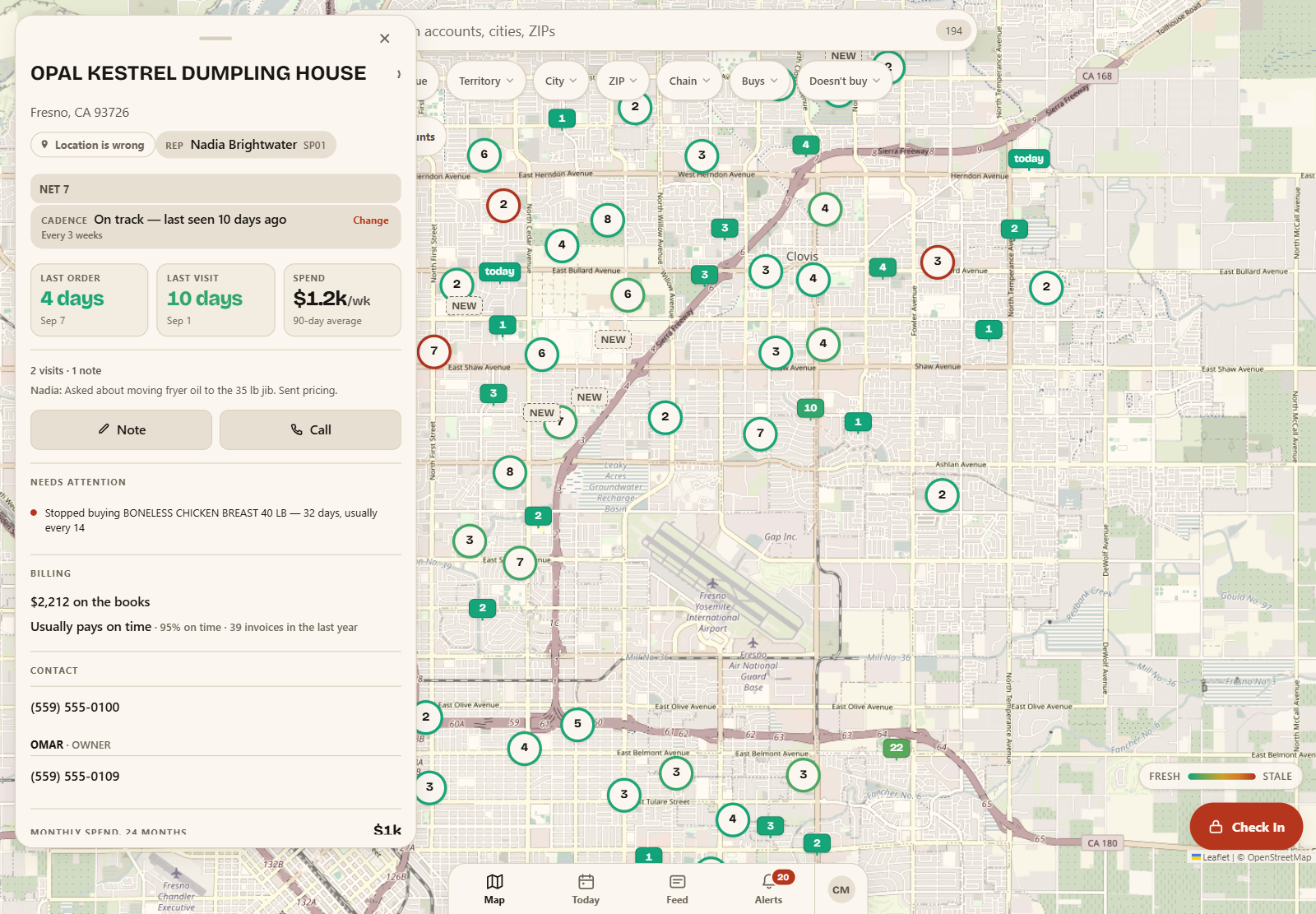Click the Location is wrong pin button

click(93, 145)
